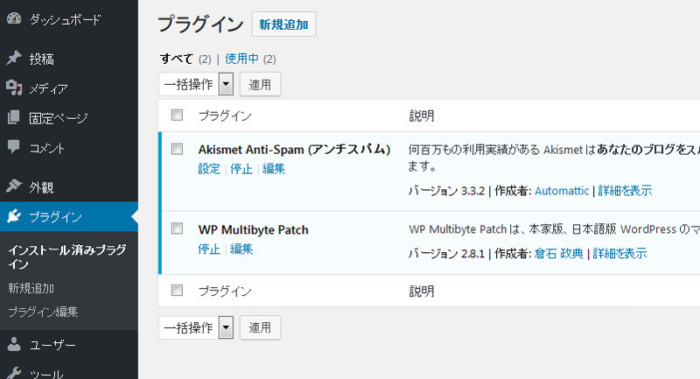Click the plug icon beside プラグイン

14,217
